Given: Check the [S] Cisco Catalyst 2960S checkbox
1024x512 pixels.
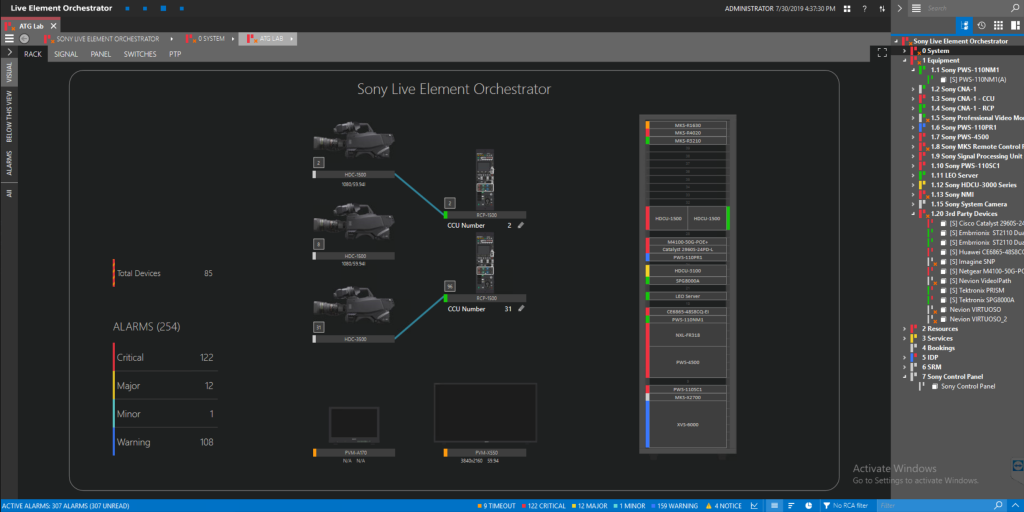Looking at the screenshot, I should [944, 223].
